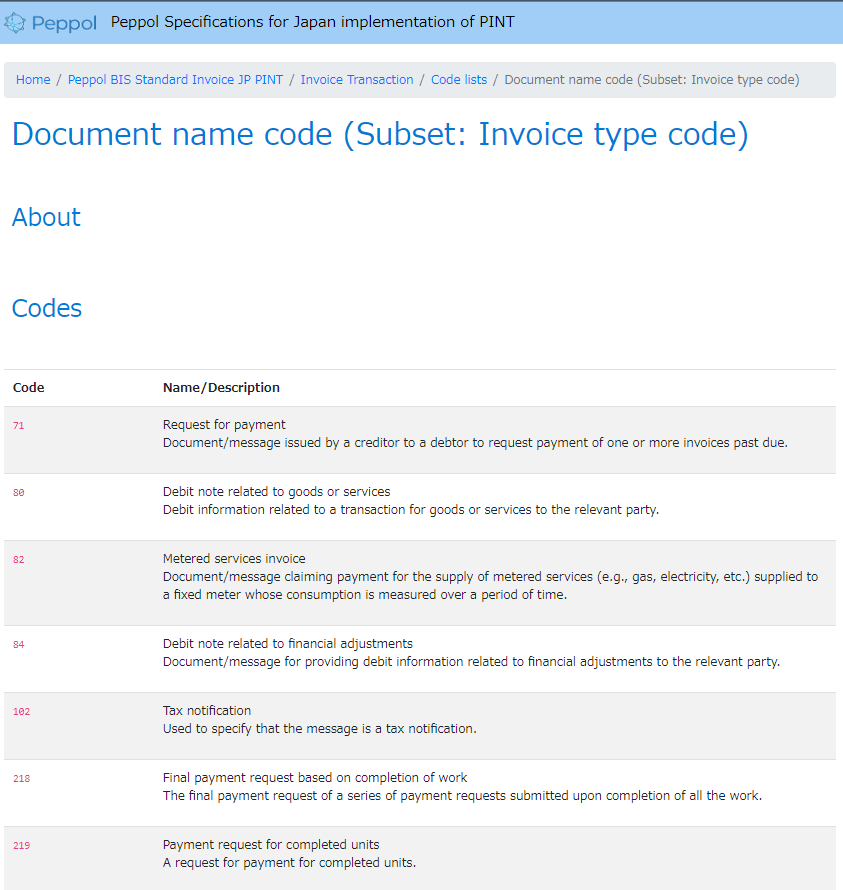Screen dimensions: 843x890
Task: Click 'Final payment request based on completion of work'
Action: click(x=315, y=778)
